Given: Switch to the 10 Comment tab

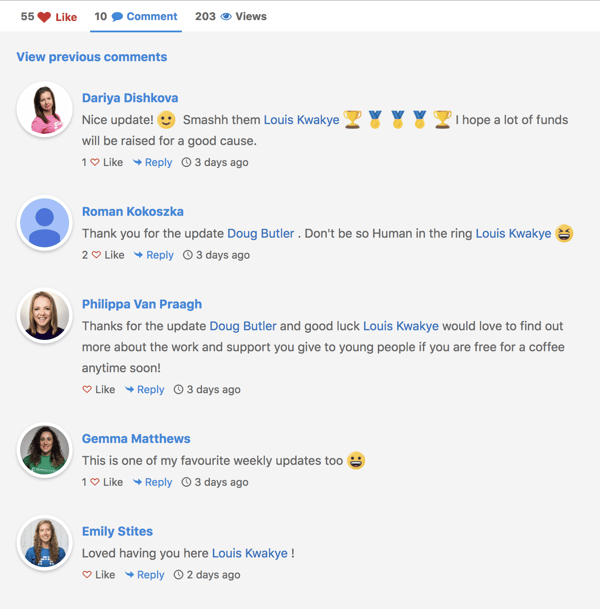Looking at the screenshot, I should (x=136, y=17).
